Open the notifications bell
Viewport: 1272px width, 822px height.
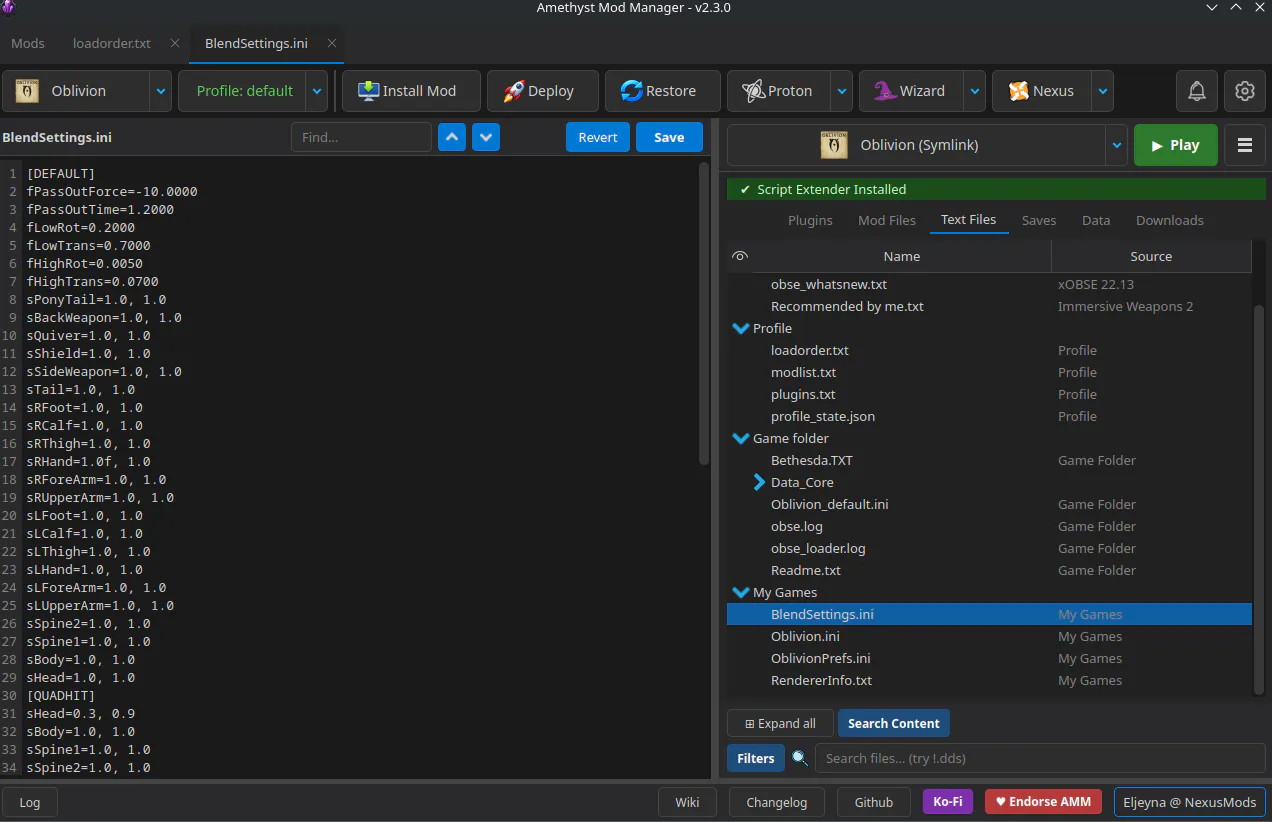[1197, 91]
